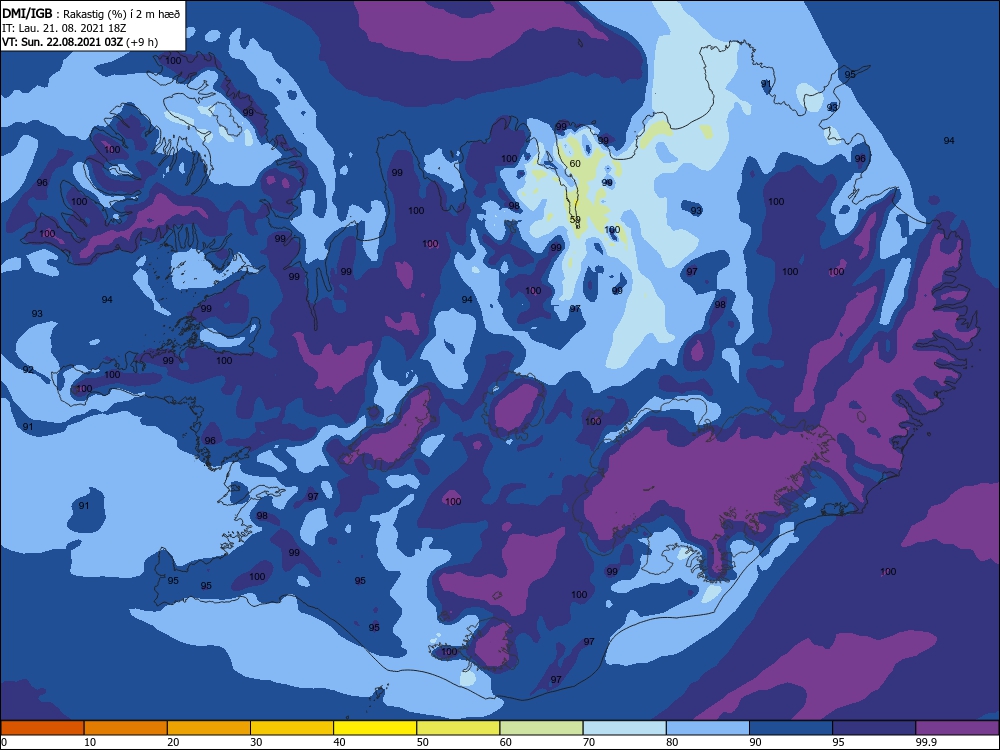Select the 40–50 bright yellow legend swatch
Screen dimensions: 1000x750
375,728
